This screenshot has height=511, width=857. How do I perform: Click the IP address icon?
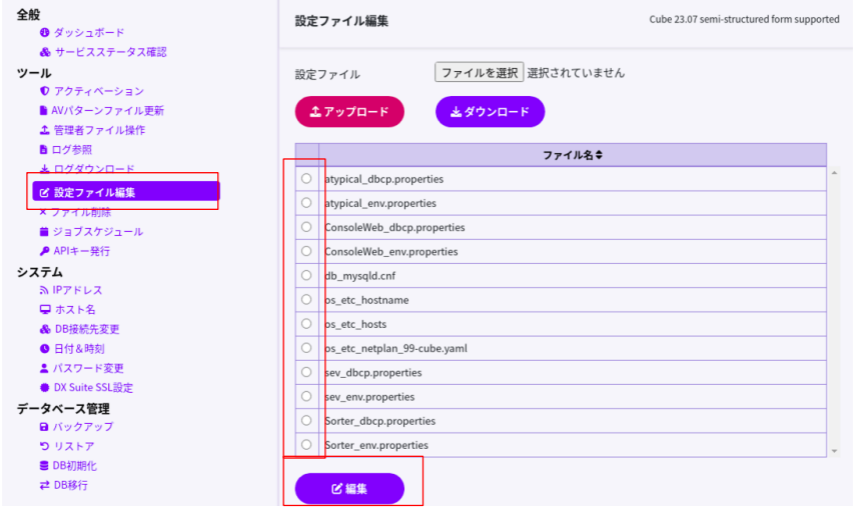[44, 291]
